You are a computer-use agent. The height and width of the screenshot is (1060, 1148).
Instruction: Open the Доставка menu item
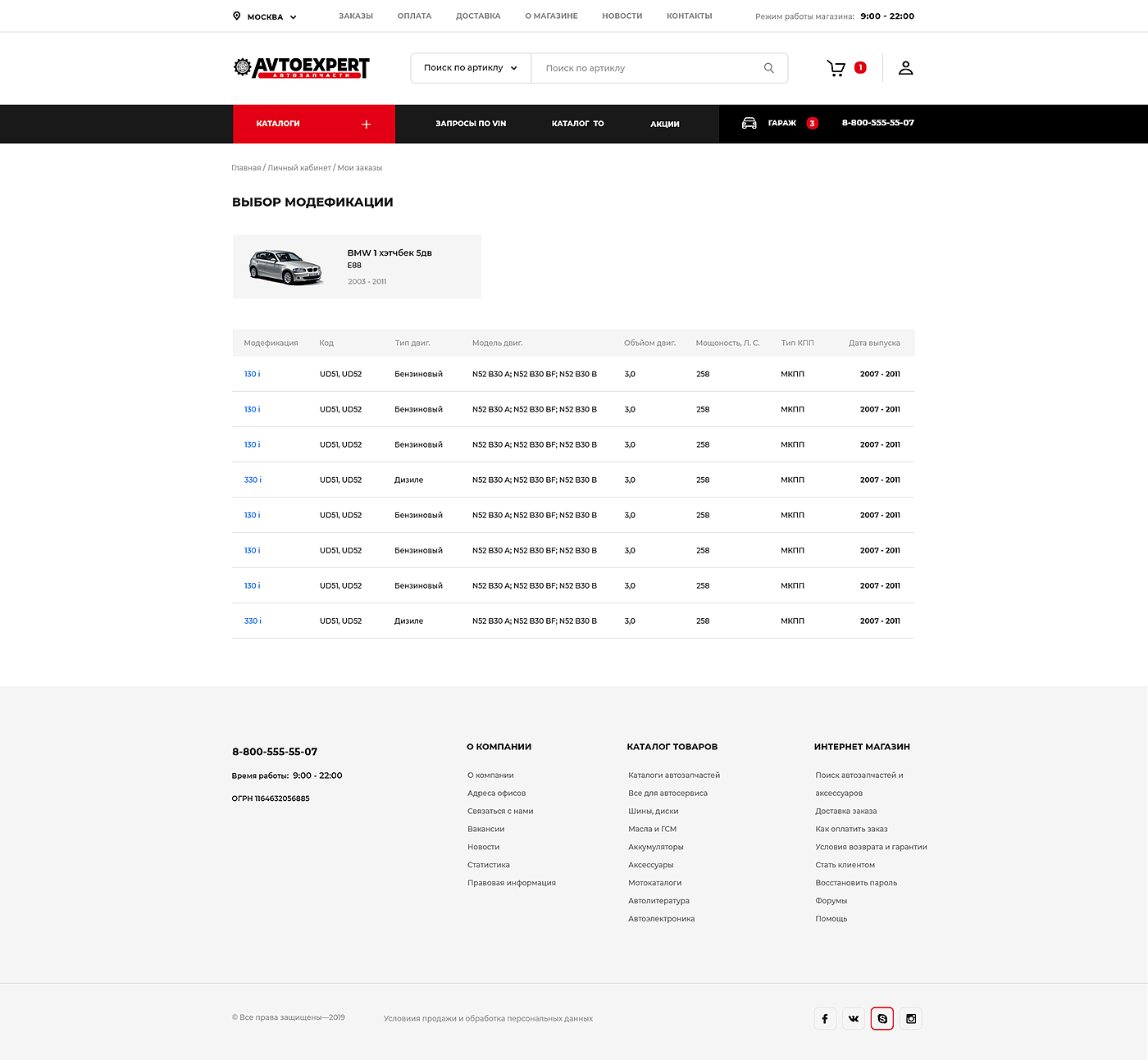(x=478, y=16)
